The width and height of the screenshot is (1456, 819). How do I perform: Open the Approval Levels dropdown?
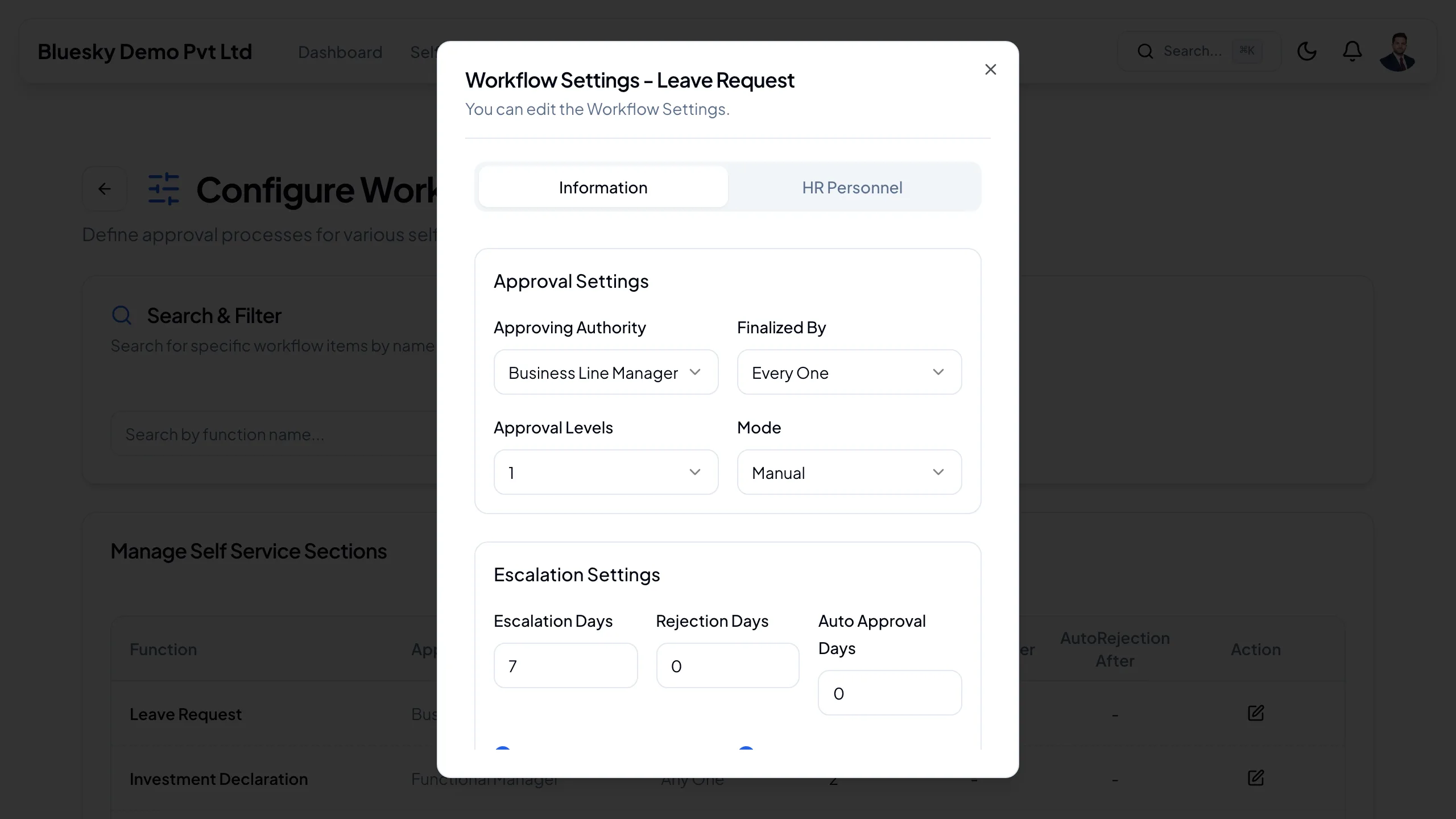pos(606,473)
